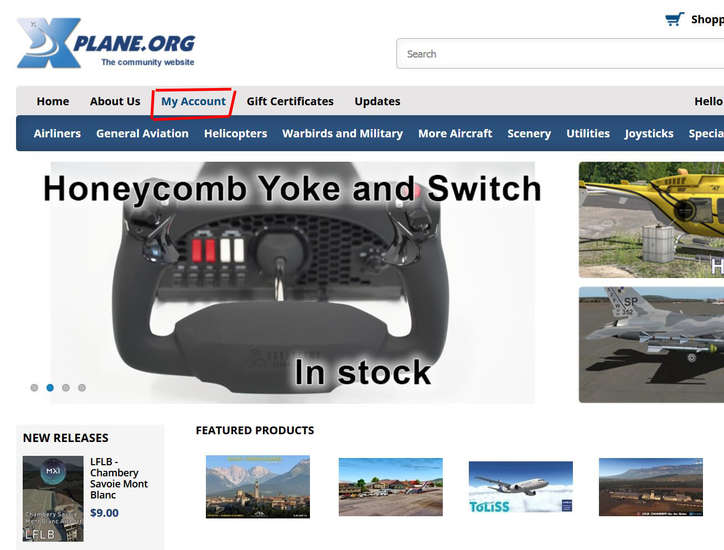724x550 pixels.
Task: Open Warbirds and Military category
Action: click(342, 133)
